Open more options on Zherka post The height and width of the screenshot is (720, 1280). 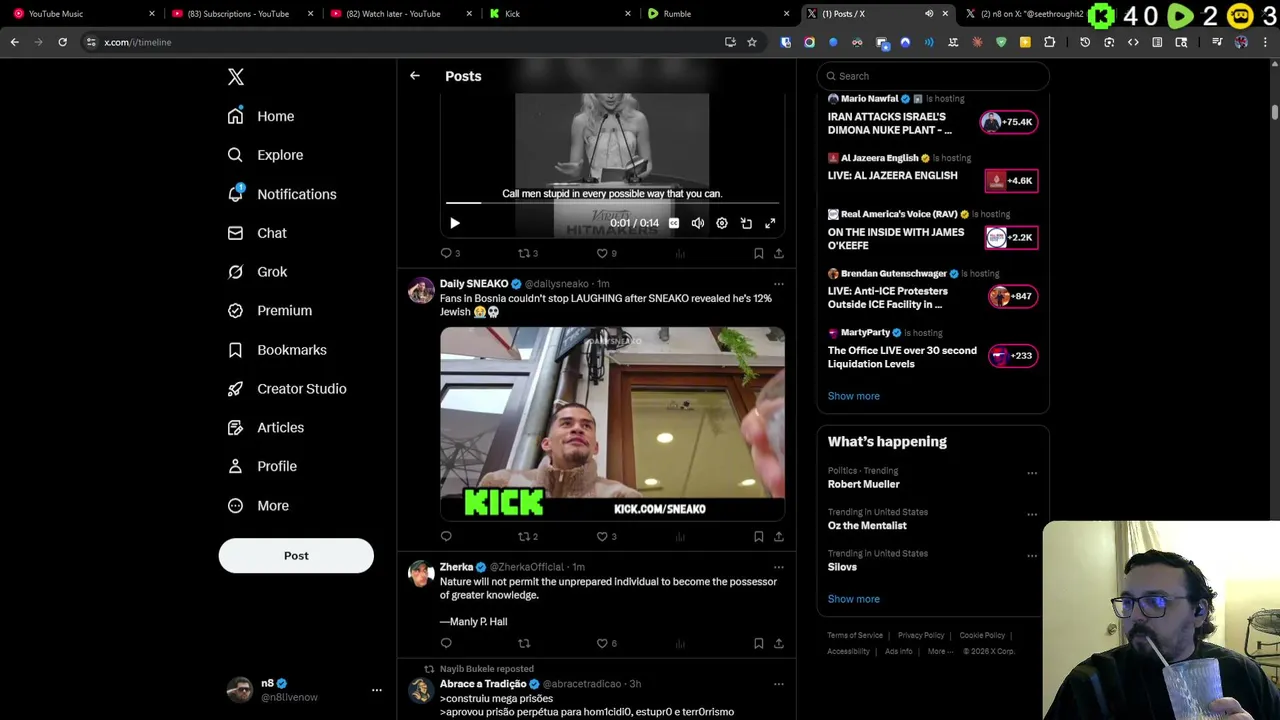tap(779, 567)
